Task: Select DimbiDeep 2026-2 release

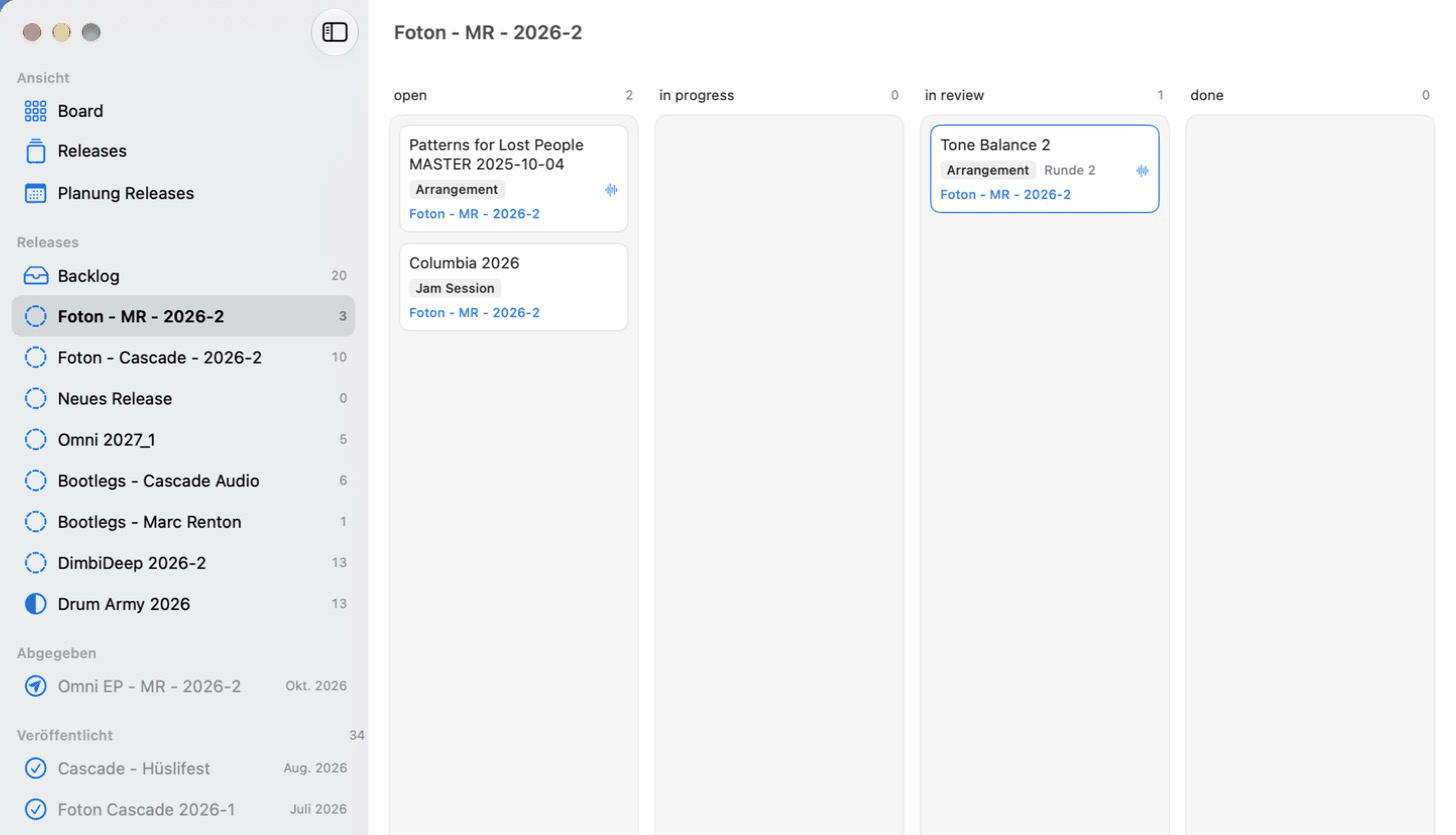Action: (183, 562)
